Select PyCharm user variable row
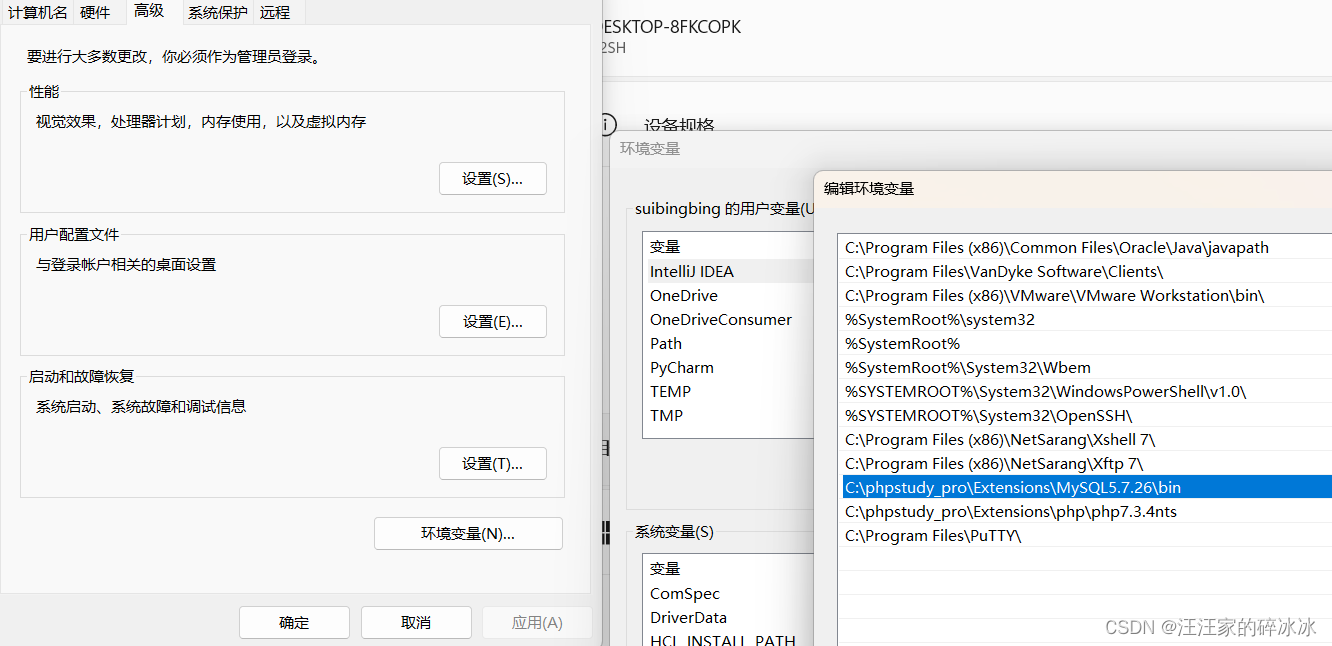 (x=729, y=367)
